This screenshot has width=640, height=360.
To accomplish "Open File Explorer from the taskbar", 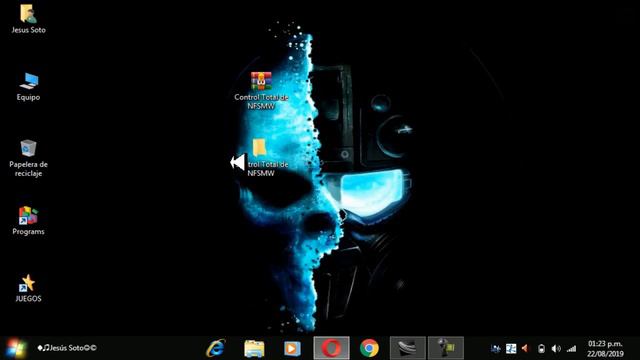I will click(x=254, y=349).
